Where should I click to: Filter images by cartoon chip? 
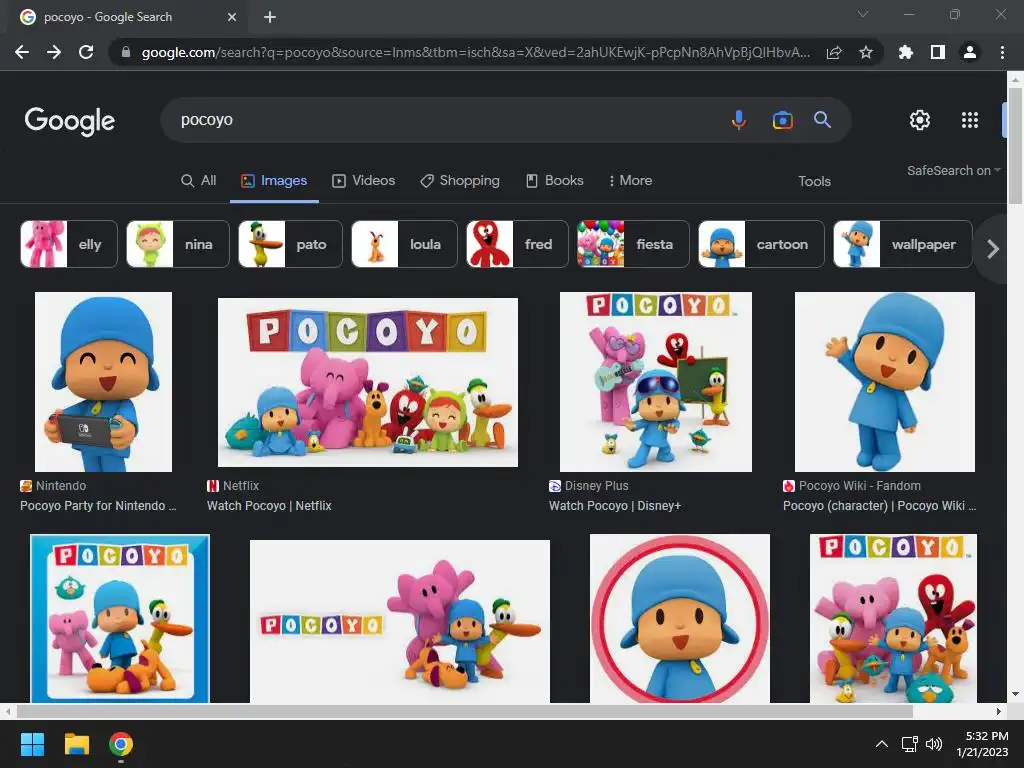click(761, 244)
